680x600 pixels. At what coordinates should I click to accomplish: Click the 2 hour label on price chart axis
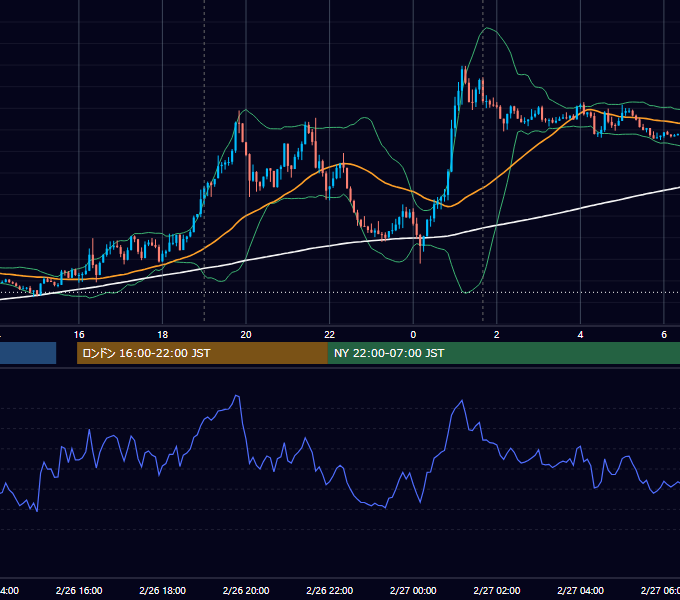tap(497, 335)
